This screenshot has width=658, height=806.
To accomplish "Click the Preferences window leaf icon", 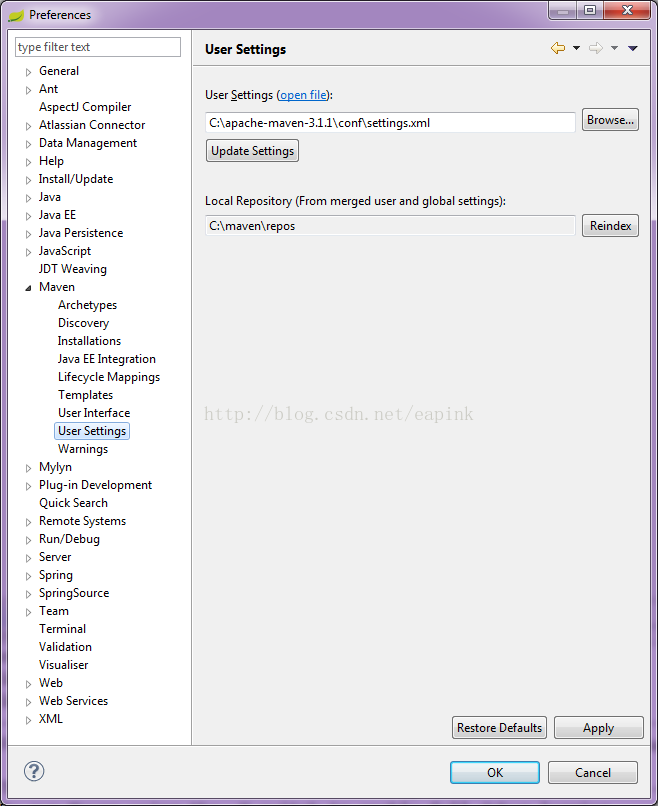I will tap(16, 15).
